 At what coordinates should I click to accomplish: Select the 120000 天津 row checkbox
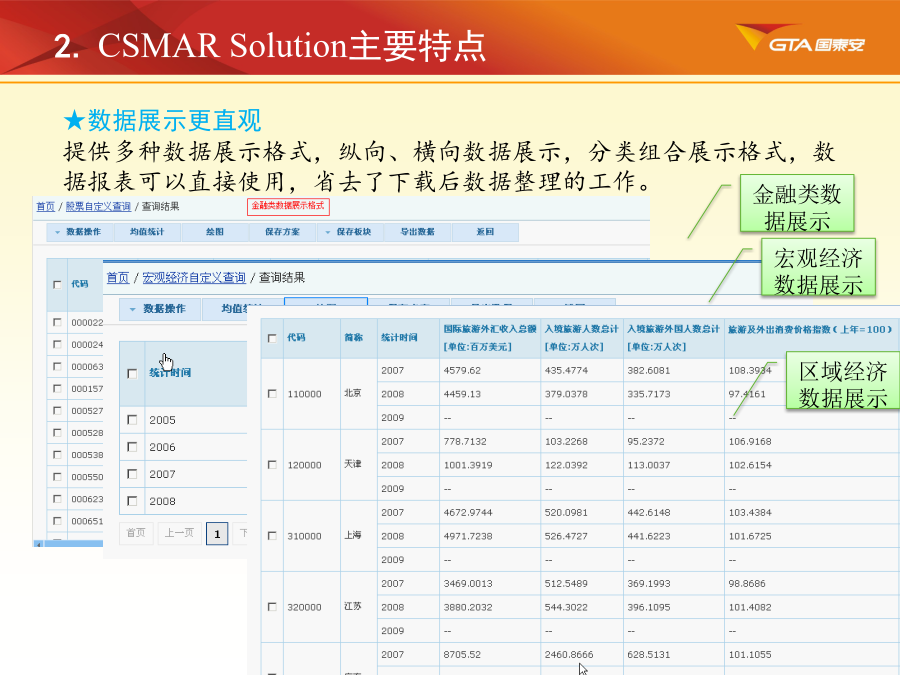272,465
